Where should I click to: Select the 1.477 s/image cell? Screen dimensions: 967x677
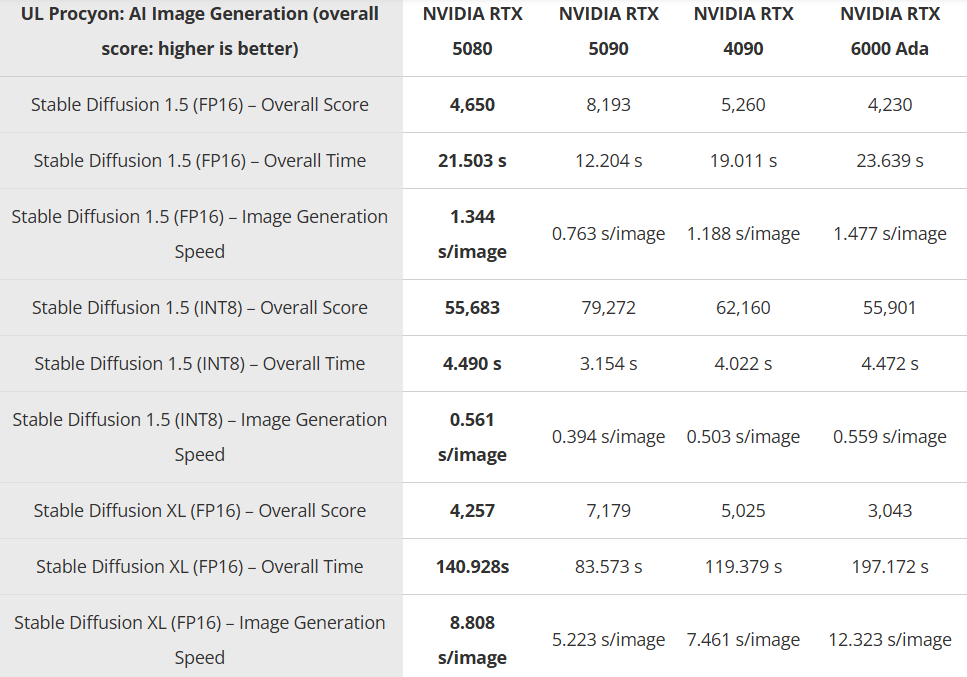tap(890, 234)
